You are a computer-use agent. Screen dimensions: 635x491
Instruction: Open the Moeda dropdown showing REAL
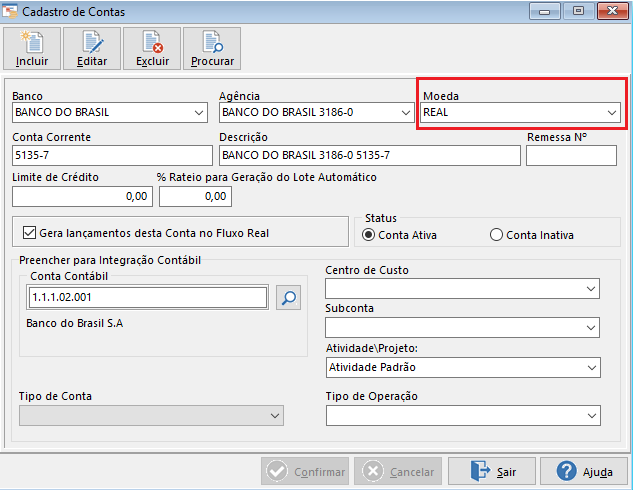[520, 113]
